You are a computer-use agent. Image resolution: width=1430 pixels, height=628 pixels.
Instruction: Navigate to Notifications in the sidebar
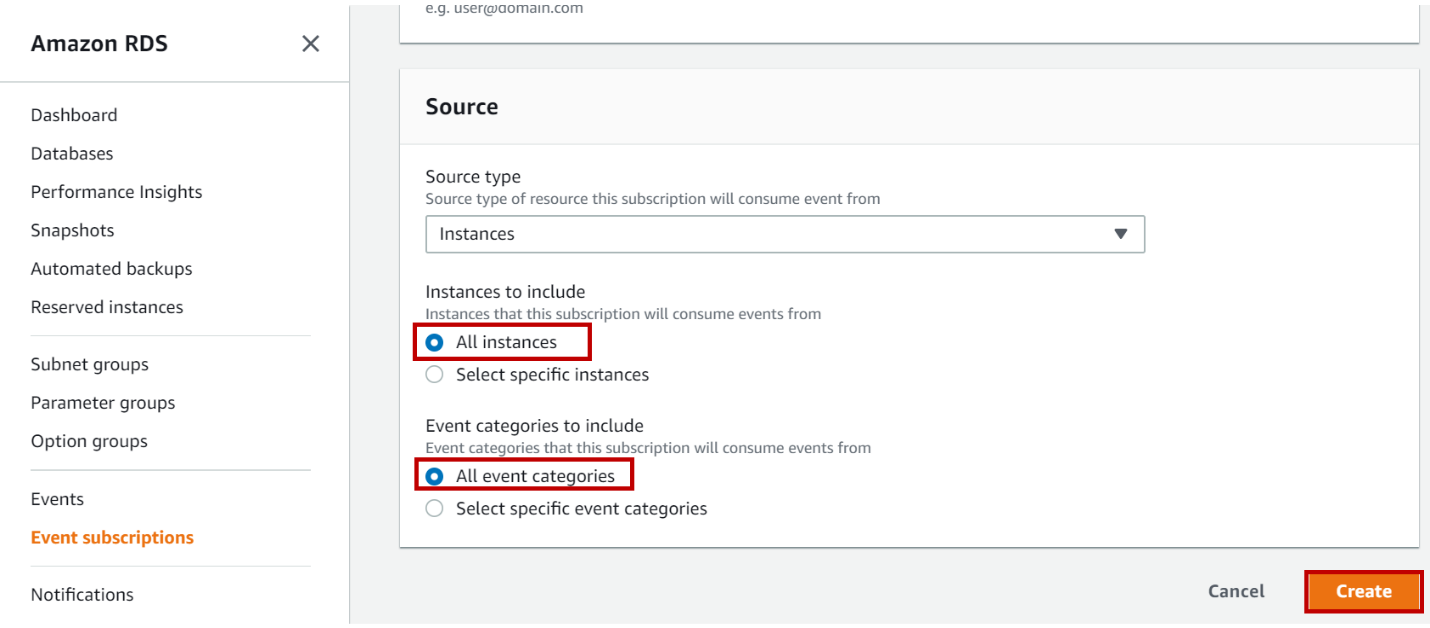[x=82, y=595]
